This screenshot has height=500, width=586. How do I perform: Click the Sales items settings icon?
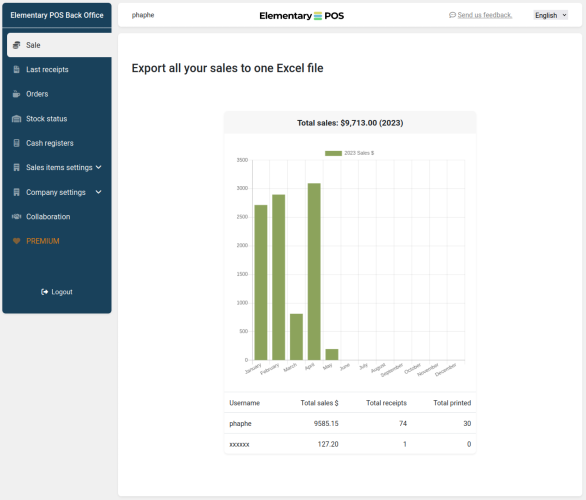coord(16,167)
